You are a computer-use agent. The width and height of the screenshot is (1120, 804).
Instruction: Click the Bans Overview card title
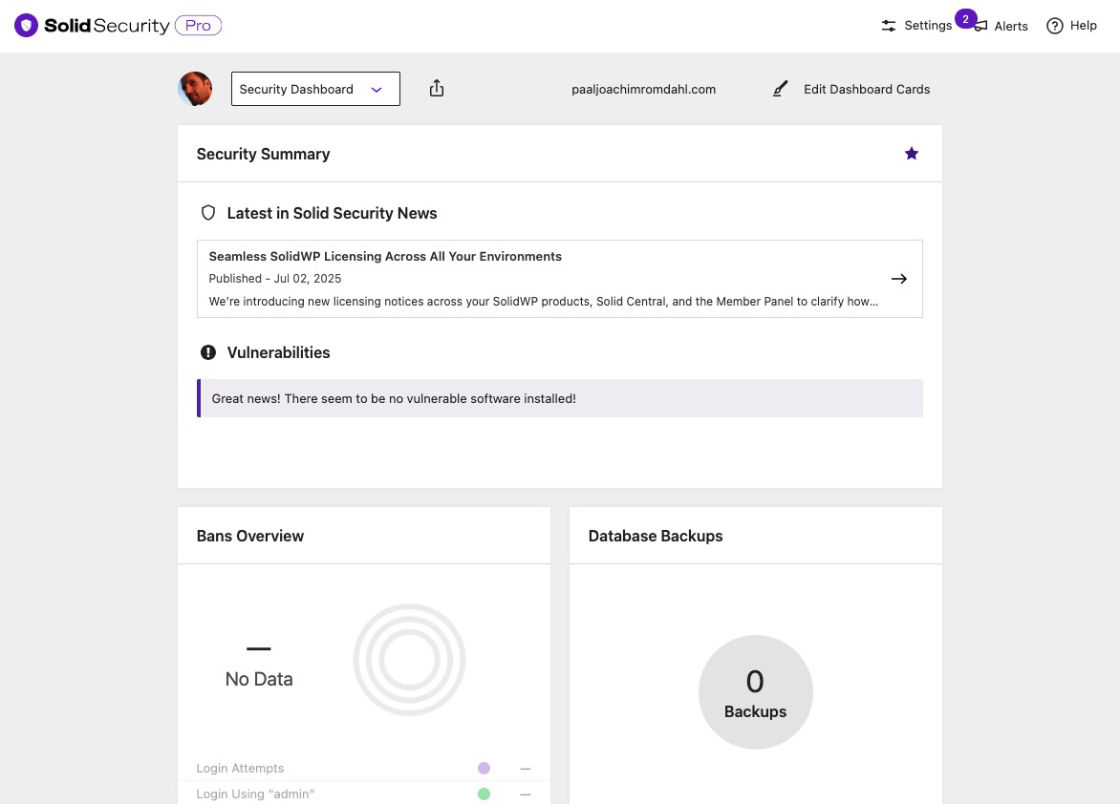[250, 536]
